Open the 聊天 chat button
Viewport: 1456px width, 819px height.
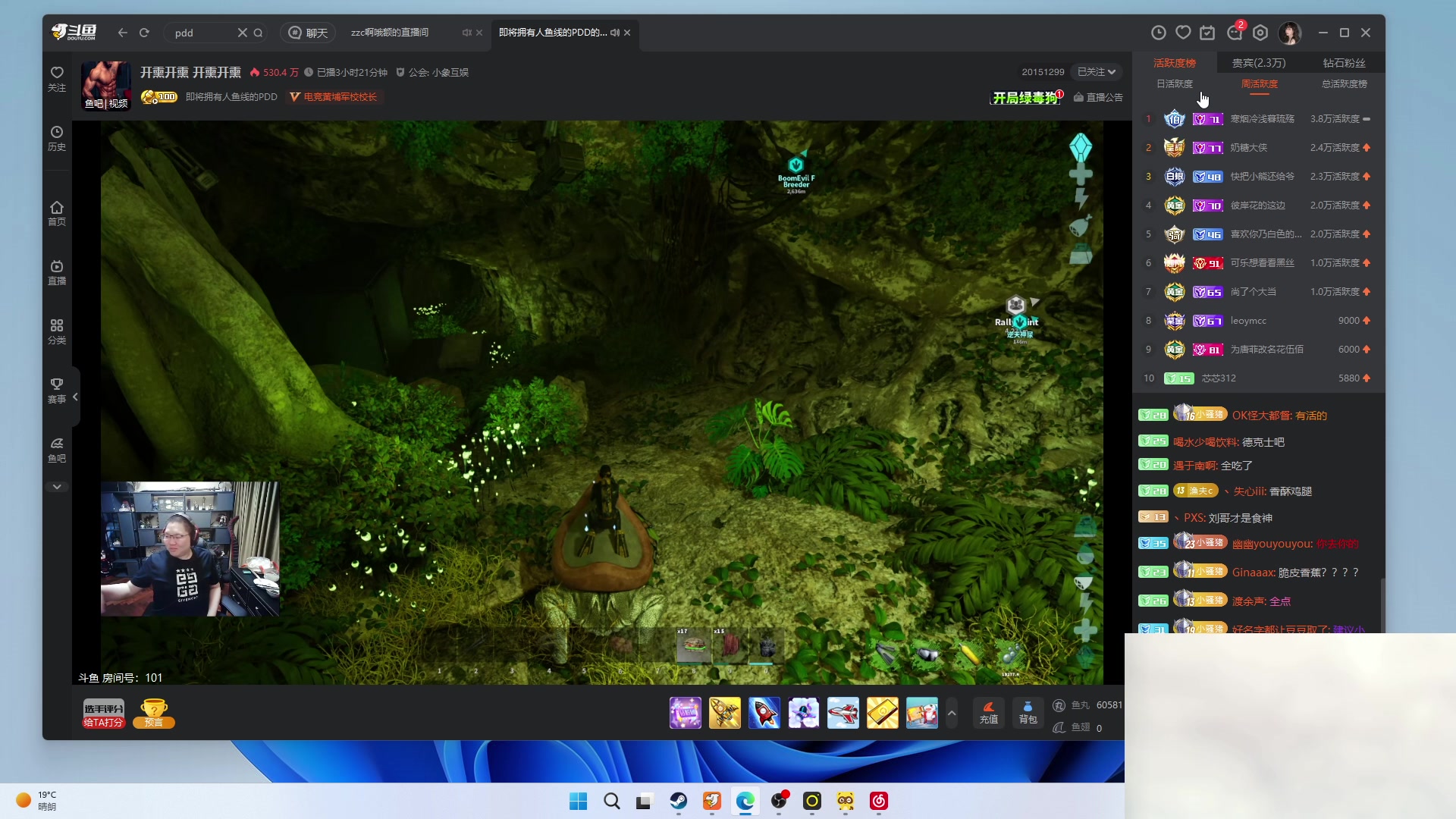click(x=309, y=33)
